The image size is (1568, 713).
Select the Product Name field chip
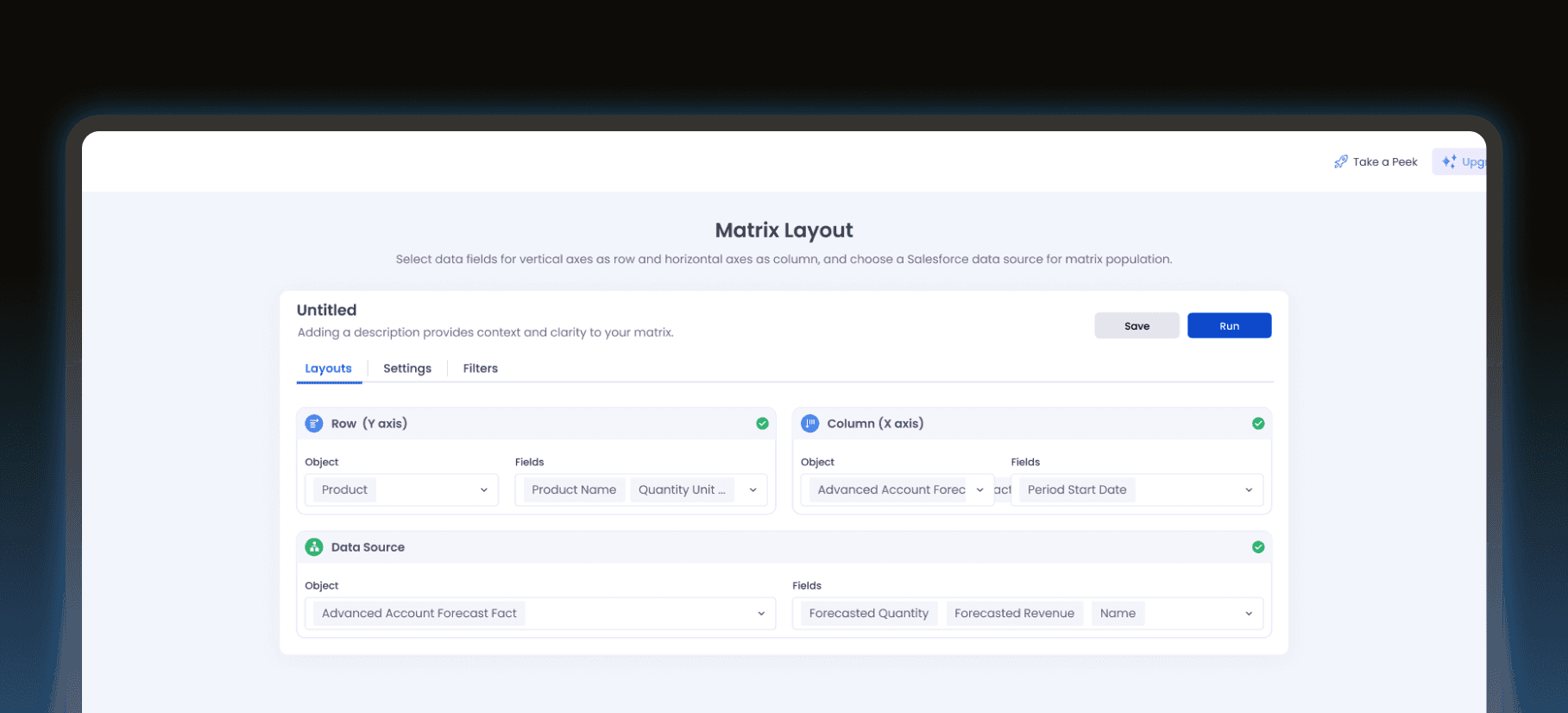(574, 490)
